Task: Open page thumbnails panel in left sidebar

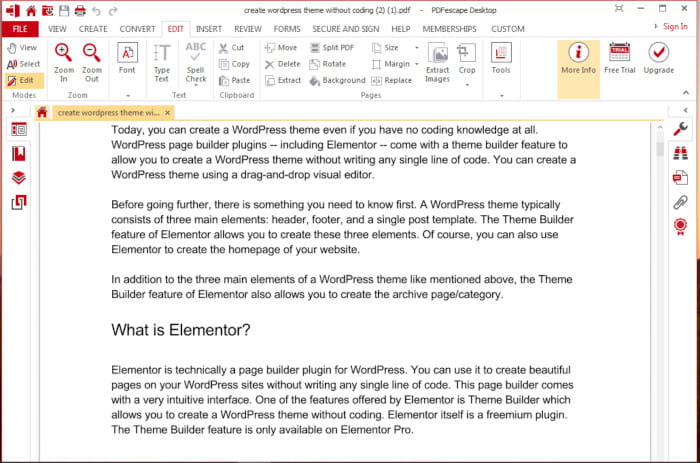Action: point(19,129)
